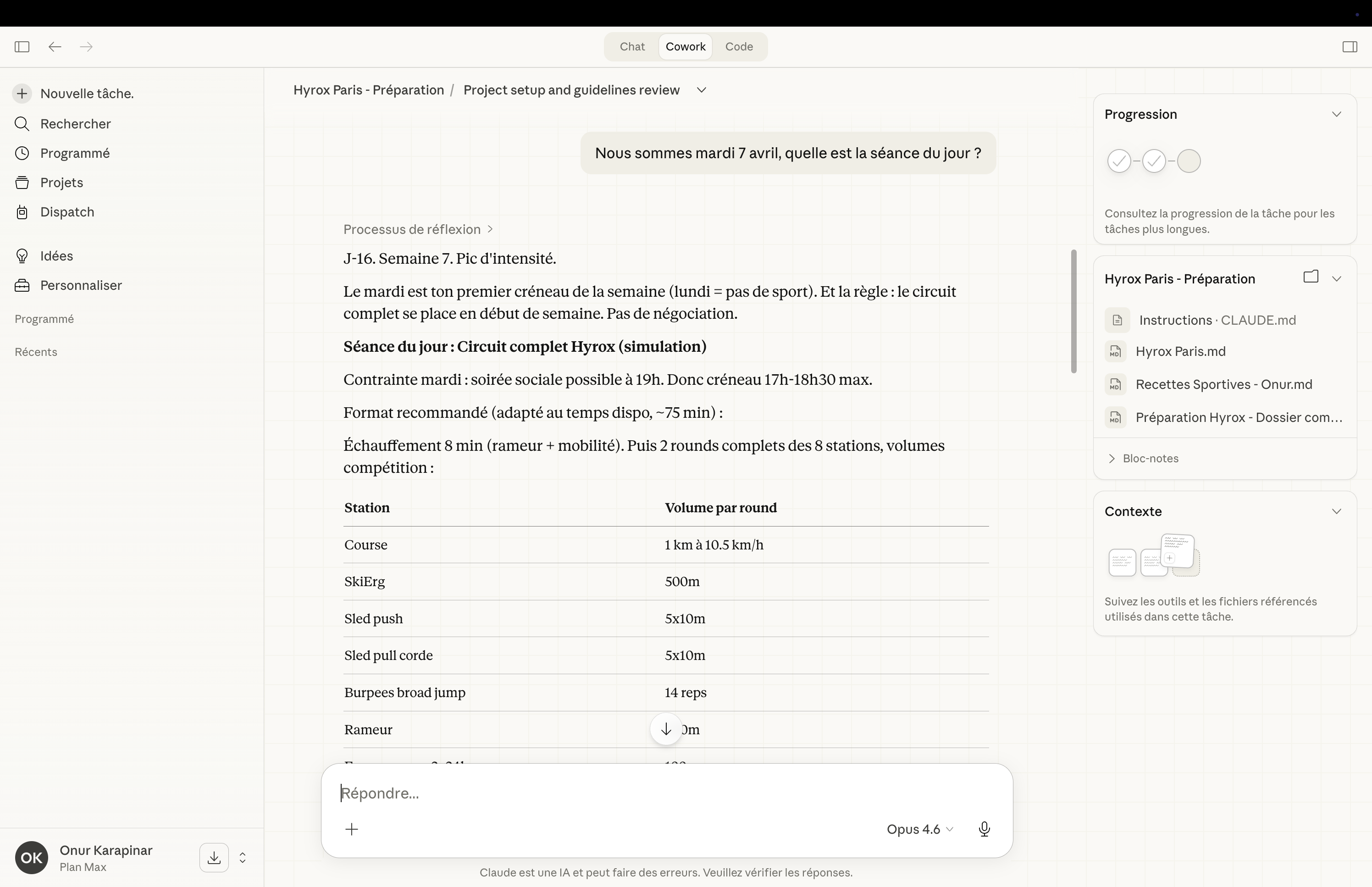Viewport: 1372px width, 887px height.
Task: Click the first completed progress step circle
Action: coord(1119,161)
